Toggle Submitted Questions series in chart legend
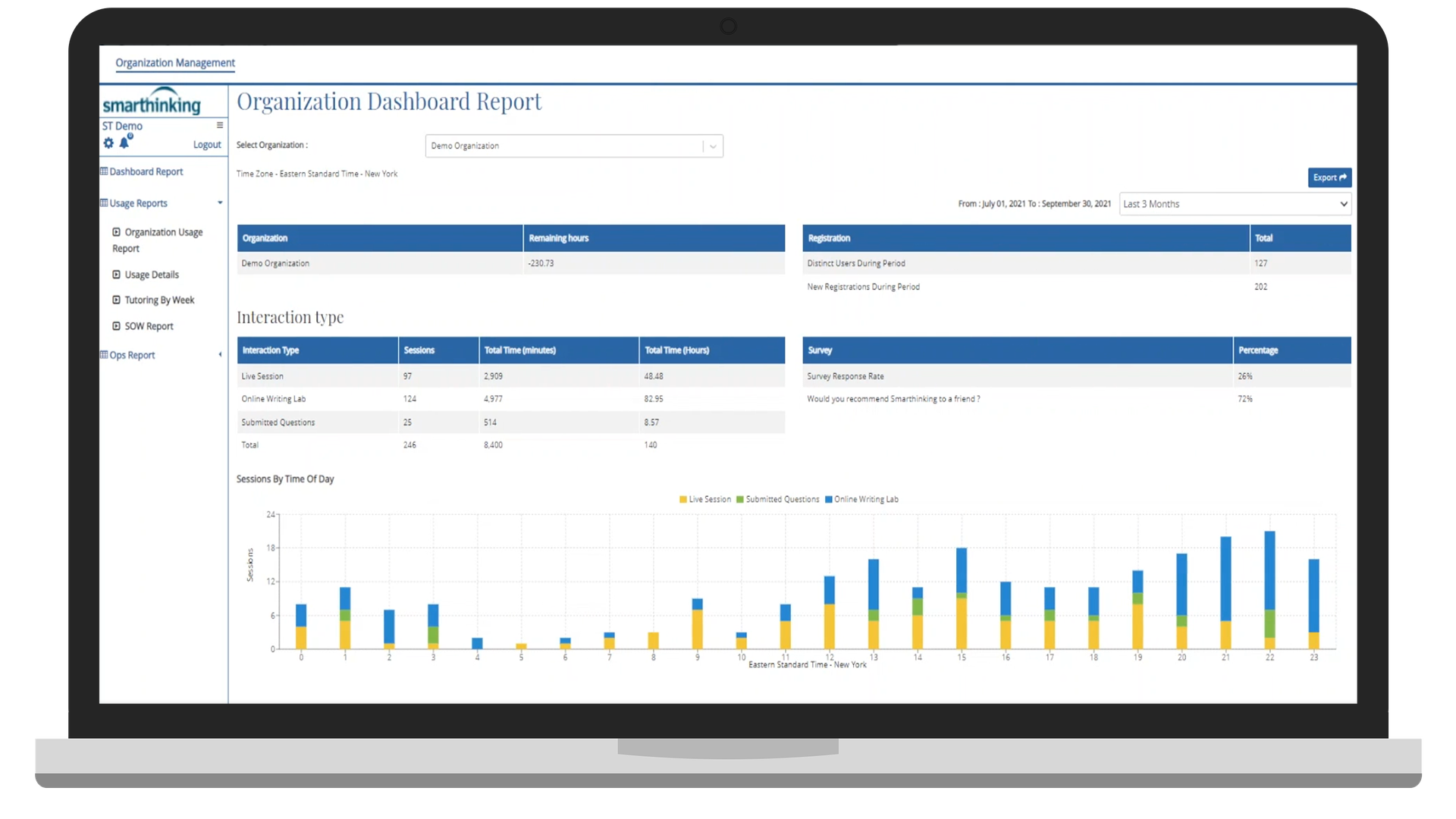 tap(778, 500)
